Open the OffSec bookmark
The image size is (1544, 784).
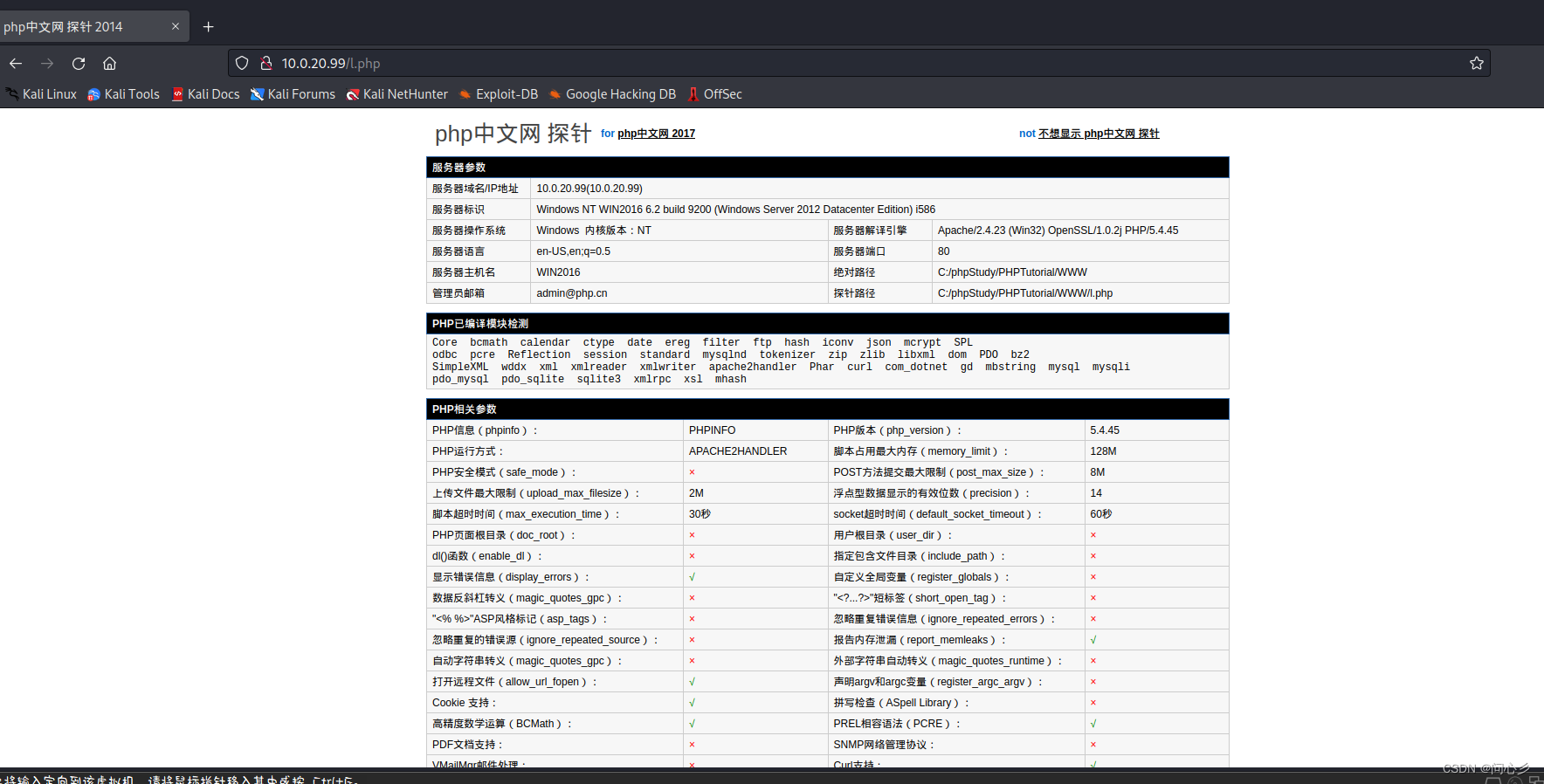click(x=714, y=94)
